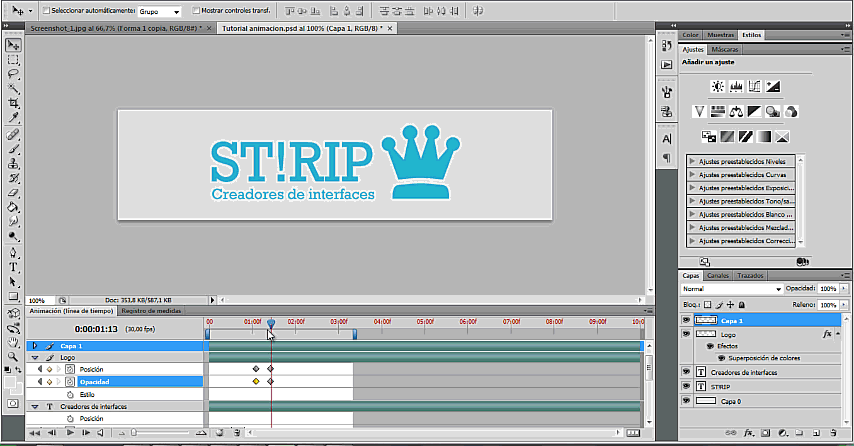
Task: Select the Brush tool
Action: [13, 149]
